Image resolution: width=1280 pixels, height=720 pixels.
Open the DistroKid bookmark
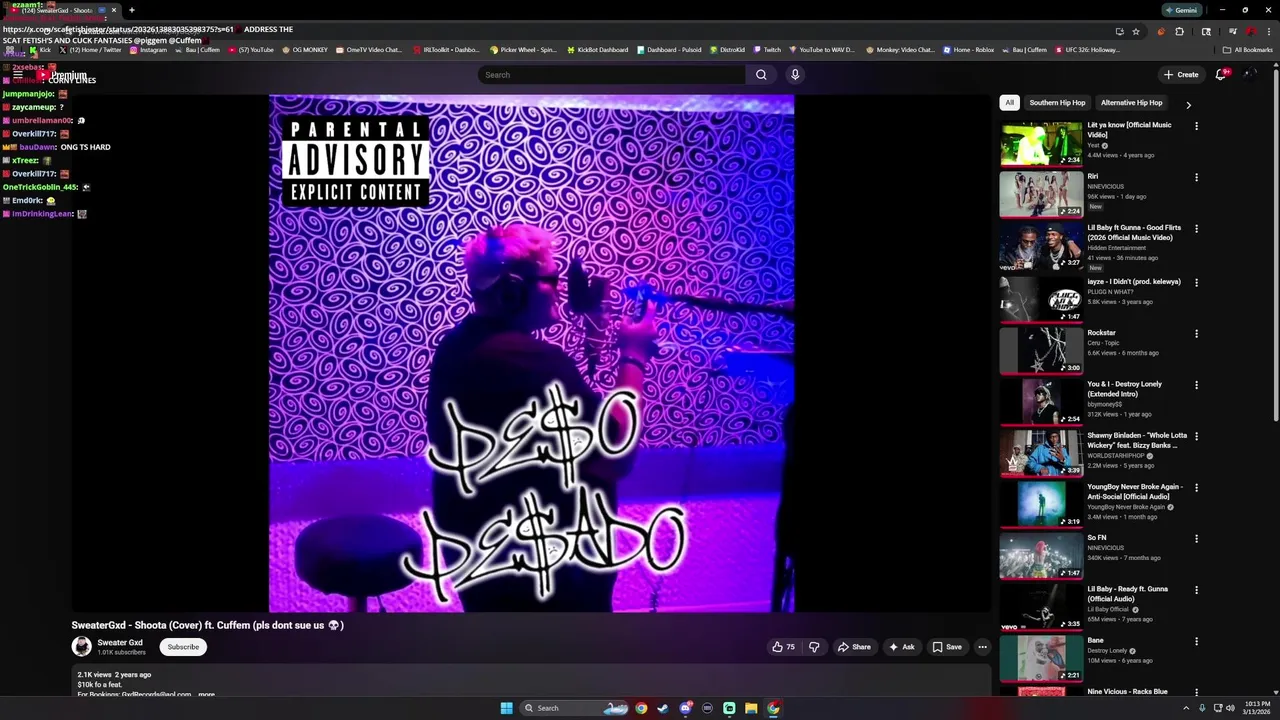(x=727, y=50)
